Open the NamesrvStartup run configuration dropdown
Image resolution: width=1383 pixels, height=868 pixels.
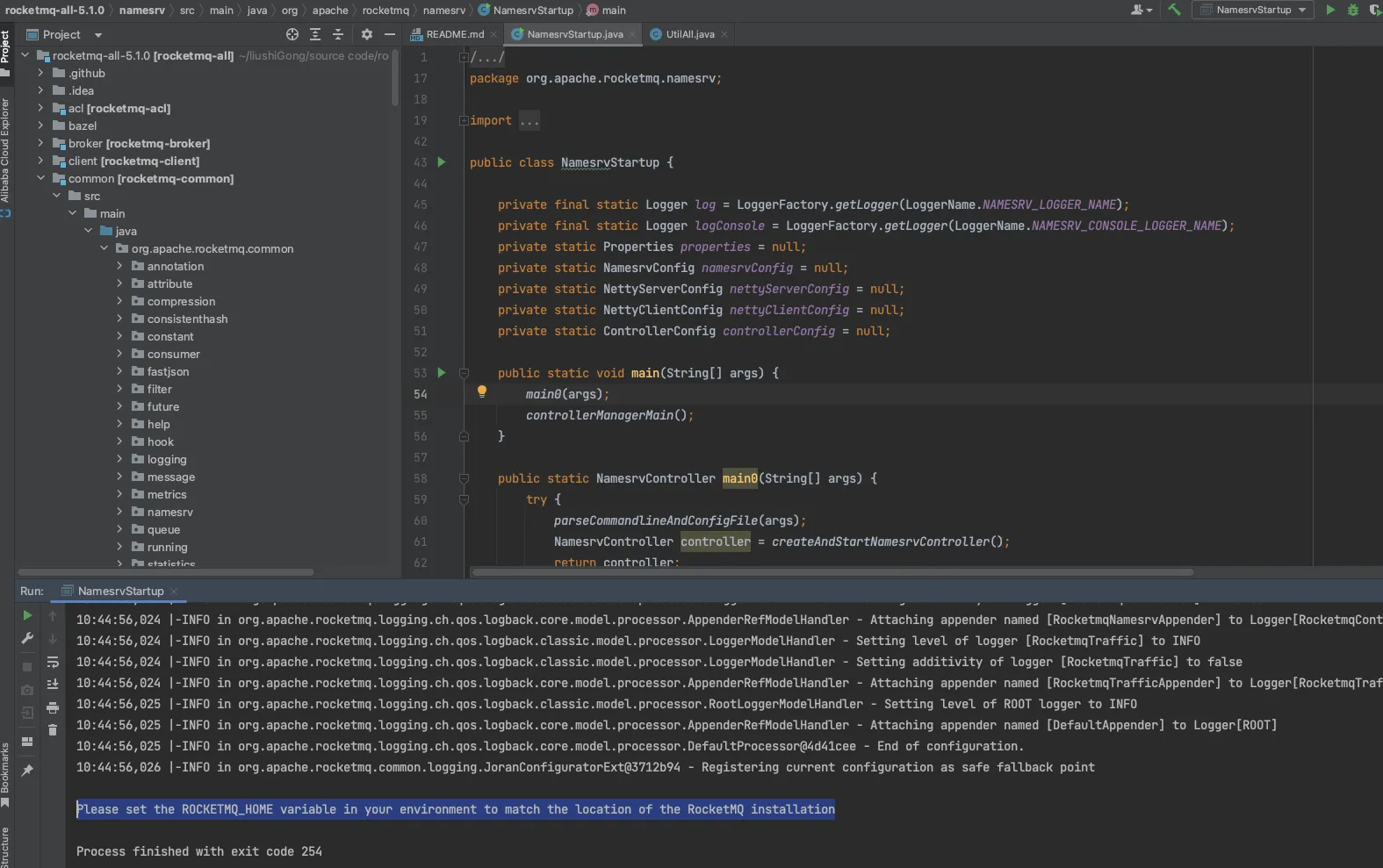pyautogui.click(x=1254, y=10)
